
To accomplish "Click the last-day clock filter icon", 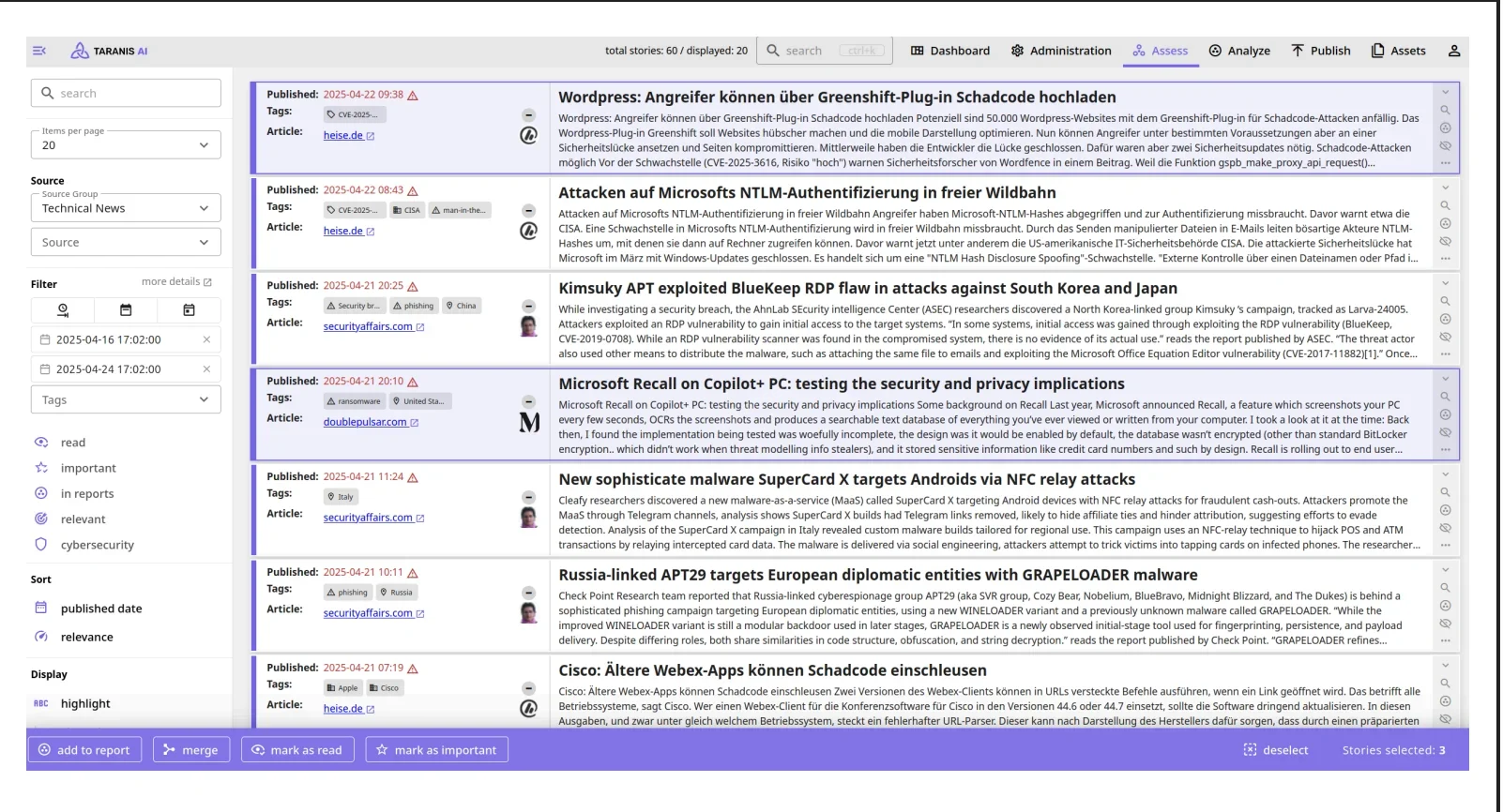I will [63, 310].
